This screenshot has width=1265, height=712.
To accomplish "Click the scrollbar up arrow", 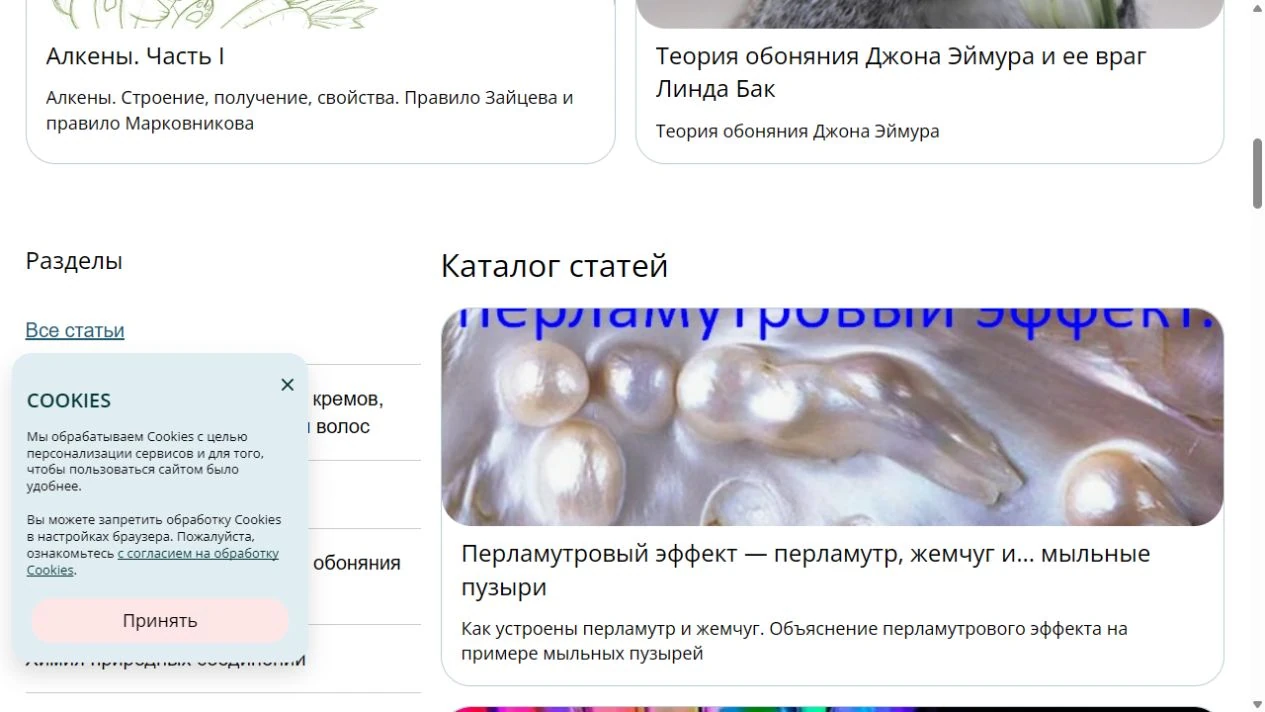I will pyautogui.click(x=1257, y=7).
